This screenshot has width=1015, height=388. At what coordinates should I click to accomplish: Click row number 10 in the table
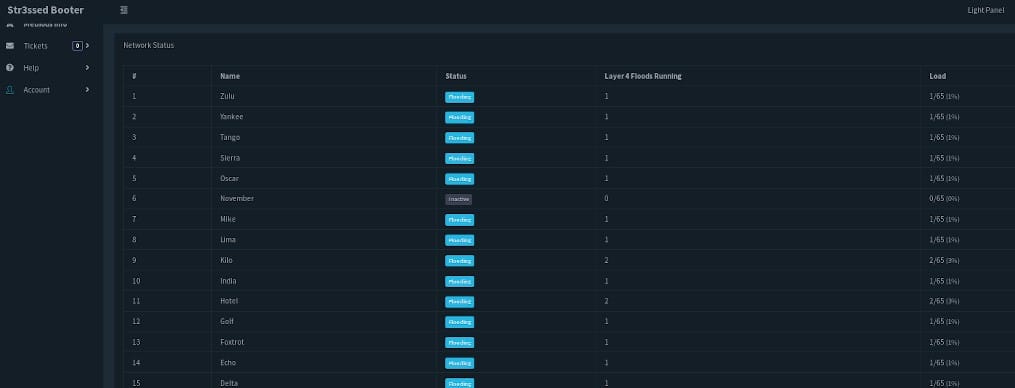[x=136, y=281]
